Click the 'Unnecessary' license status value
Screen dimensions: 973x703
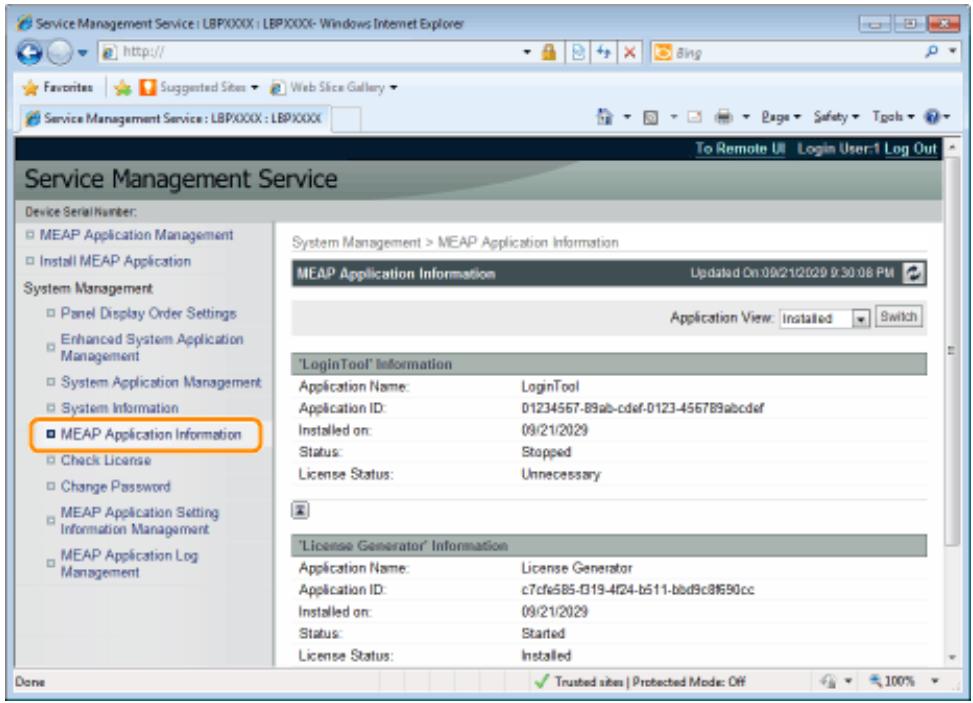click(x=561, y=475)
